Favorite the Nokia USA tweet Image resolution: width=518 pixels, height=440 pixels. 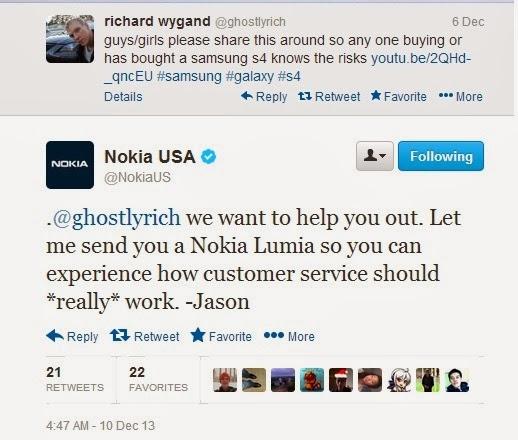click(x=221, y=336)
